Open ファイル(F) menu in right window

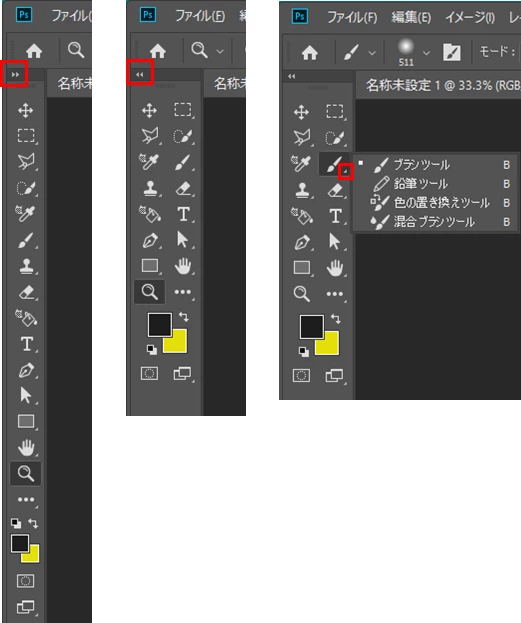[352, 17]
